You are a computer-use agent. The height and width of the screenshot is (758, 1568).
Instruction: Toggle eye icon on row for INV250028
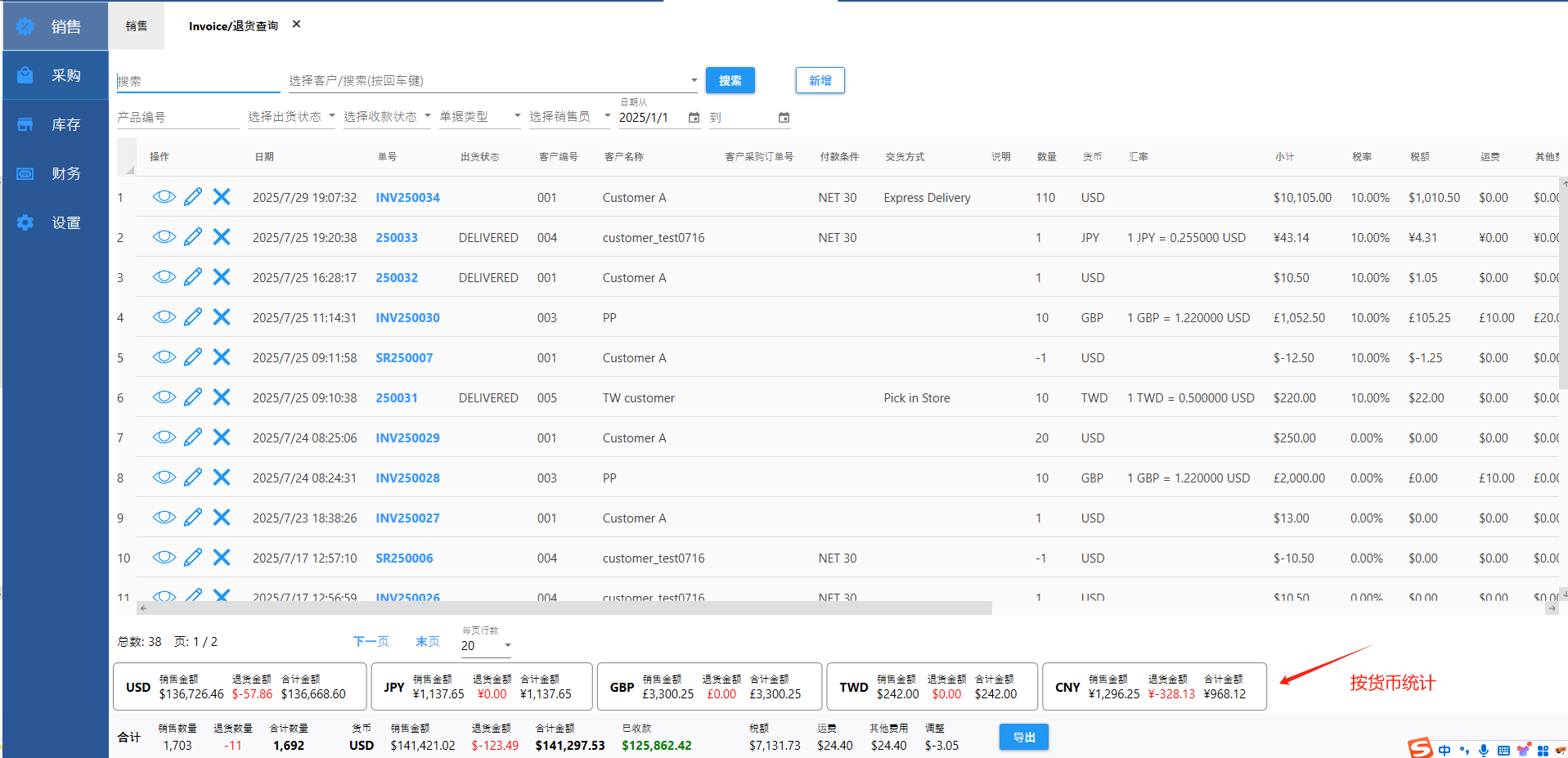tap(164, 478)
